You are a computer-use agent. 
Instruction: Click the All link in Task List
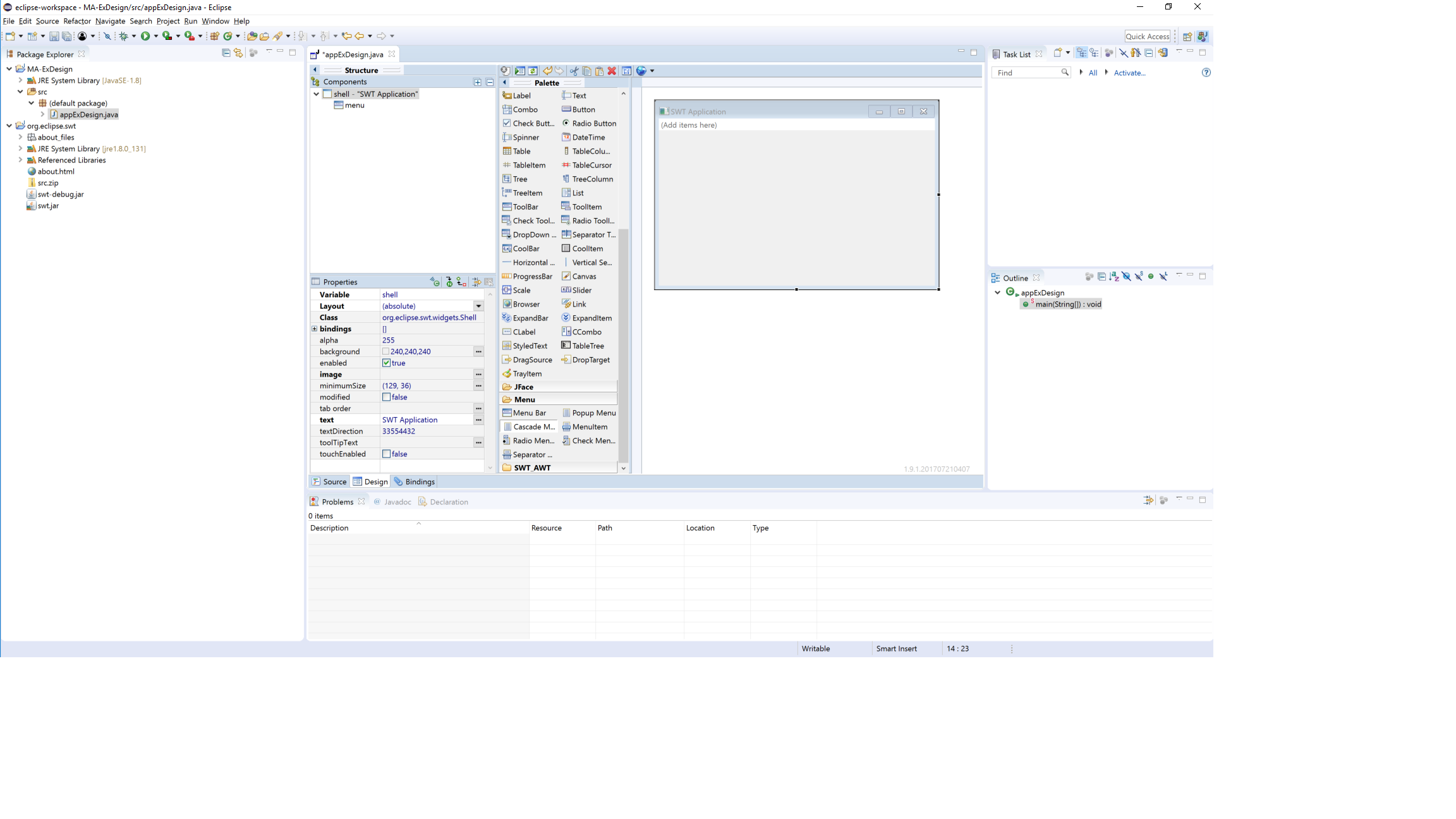coord(1093,73)
